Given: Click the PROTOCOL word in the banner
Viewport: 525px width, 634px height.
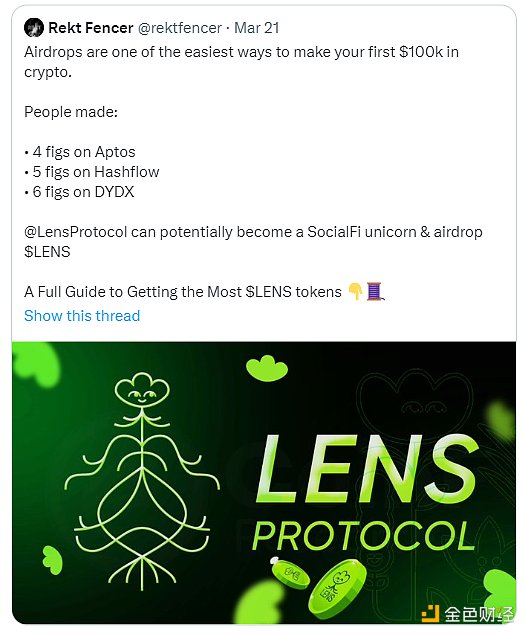Looking at the screenshot, I should tap(364, 536).
